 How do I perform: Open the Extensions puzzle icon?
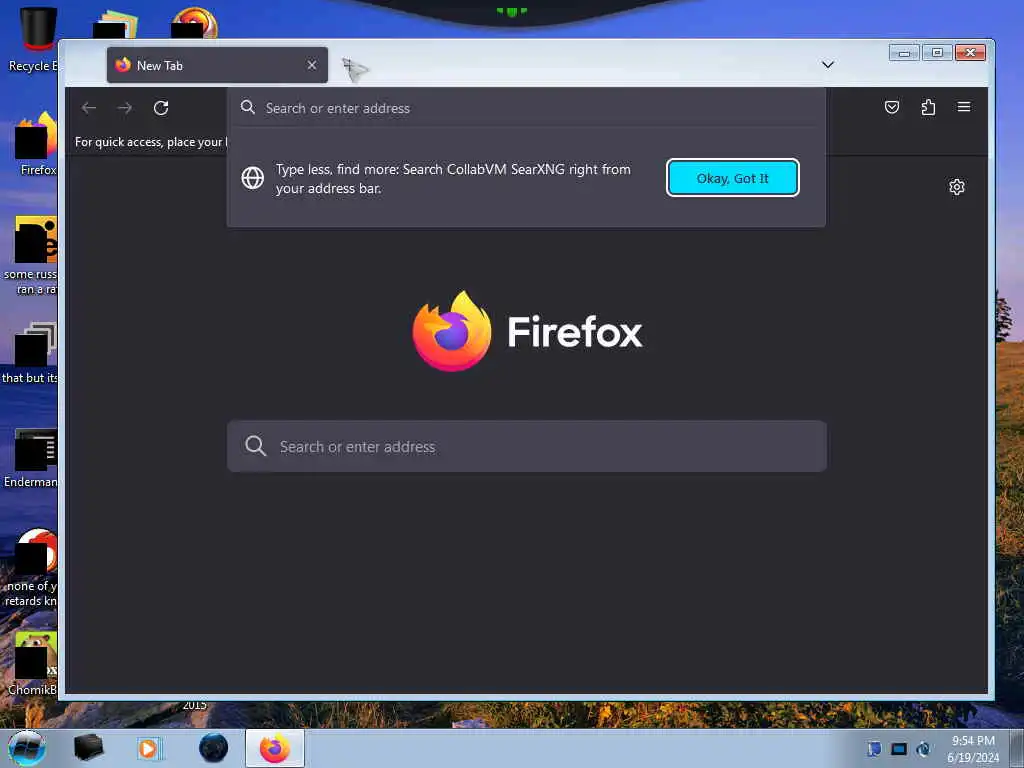pos(928,107)
